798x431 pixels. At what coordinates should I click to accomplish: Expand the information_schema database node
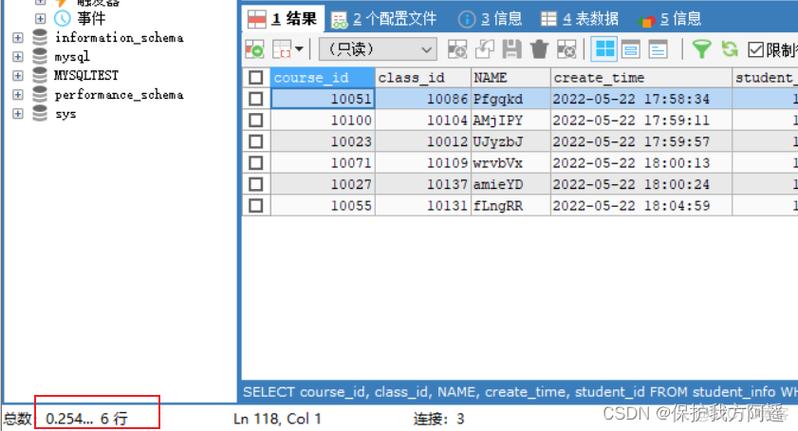[x=18, y=38]
